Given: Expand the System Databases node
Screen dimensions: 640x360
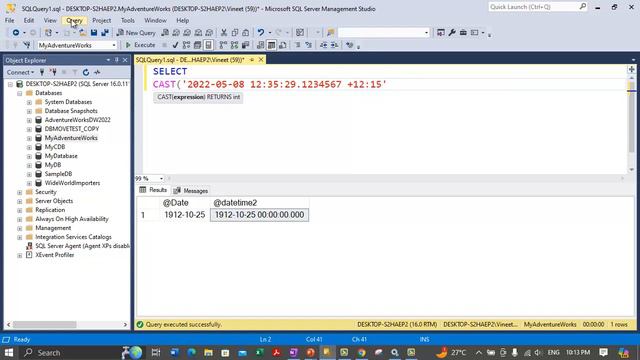Looking at the screenshot, I should pyautogui.click(x=29, y=102).
